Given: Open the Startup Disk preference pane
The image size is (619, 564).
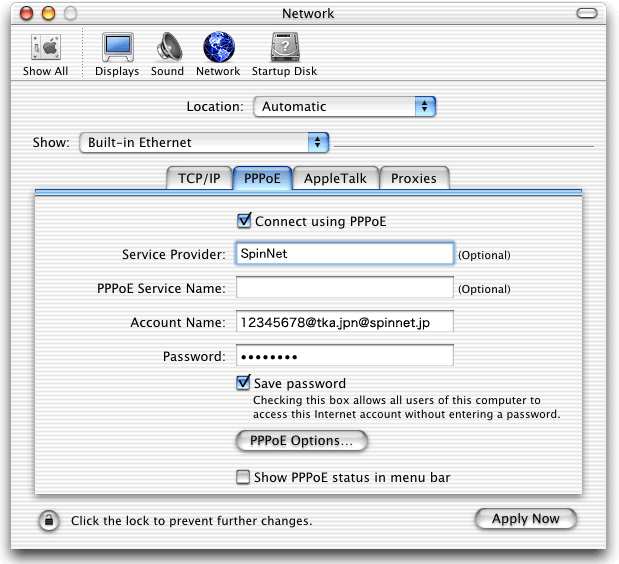Looking at the screenshot, I should coord(284,54).
